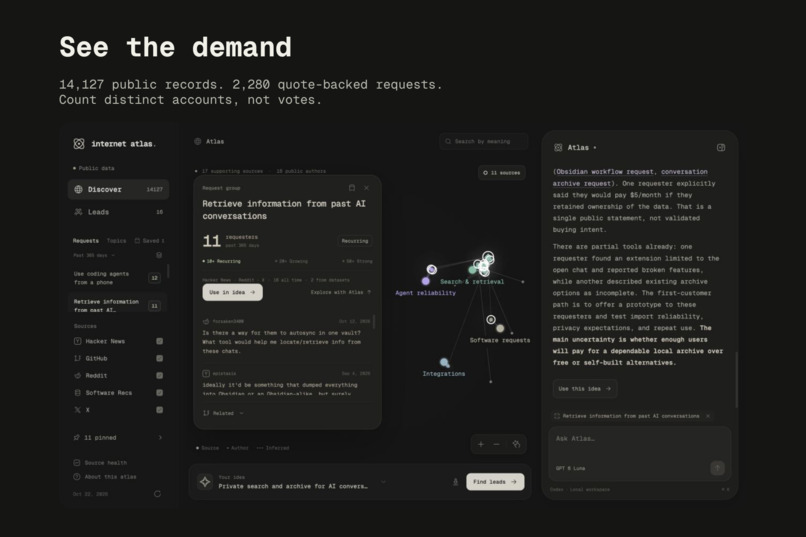Click the pin icon next to 11 pinned

[x=77, y=438]
